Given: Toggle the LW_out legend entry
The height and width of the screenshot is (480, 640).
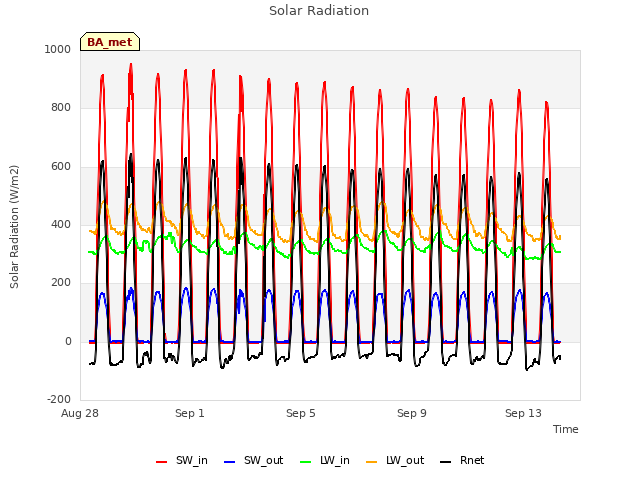Looking at the screenshot, I should pyautogui.click(x=395, y=461).
